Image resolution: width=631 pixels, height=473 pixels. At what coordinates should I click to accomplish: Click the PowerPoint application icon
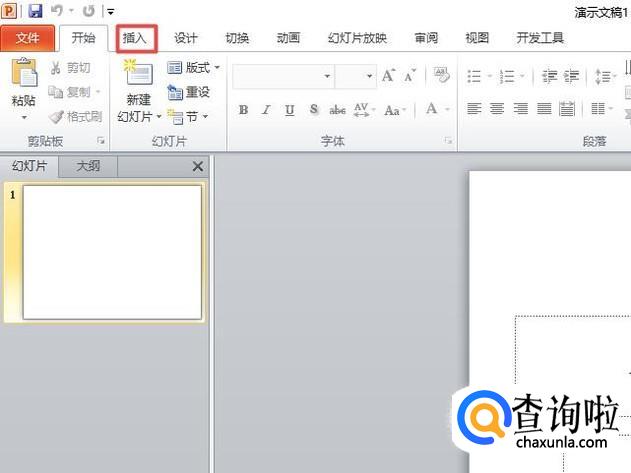click(x=9, y=11)
